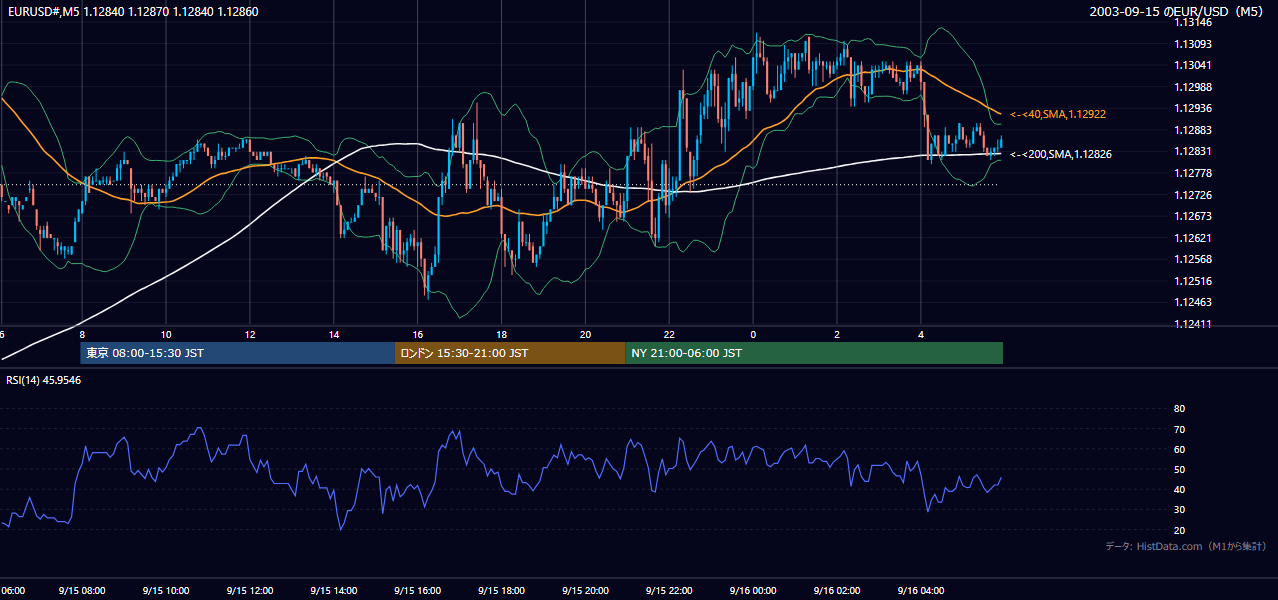This screenshot has width=1278, height=600.
Task: Click price level 1.12411 on the axis
Action: 1192,324
